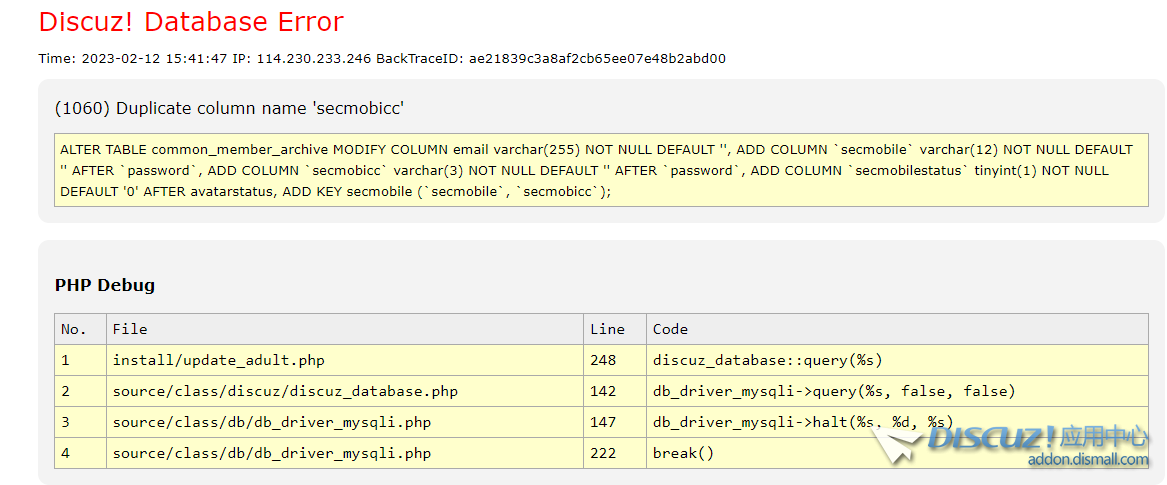Click the Duplicate column name error message

pyautogui.click(x=229, y=108)
